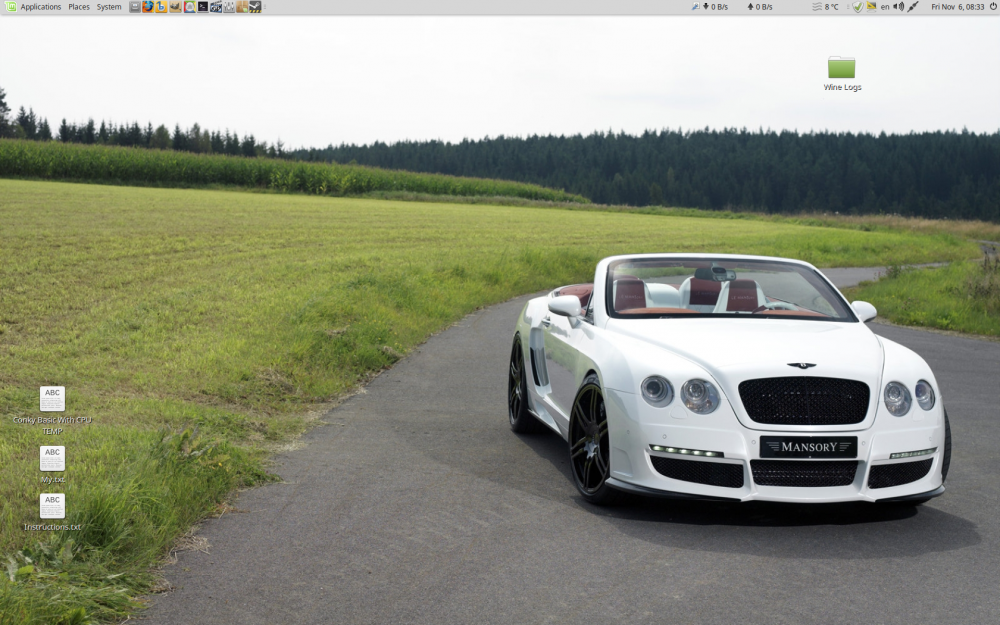Click the power shutdown icon

[x=992, y=6]
